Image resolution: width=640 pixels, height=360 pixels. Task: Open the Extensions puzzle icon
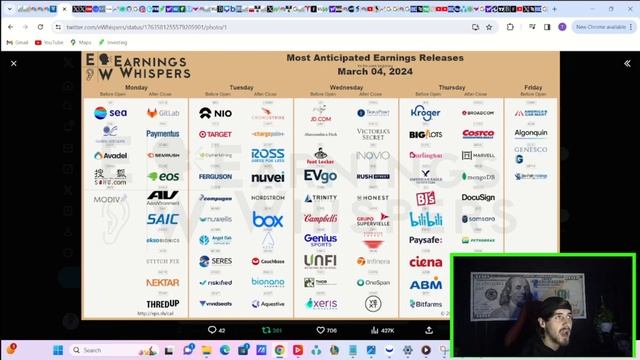pos(510,27)
